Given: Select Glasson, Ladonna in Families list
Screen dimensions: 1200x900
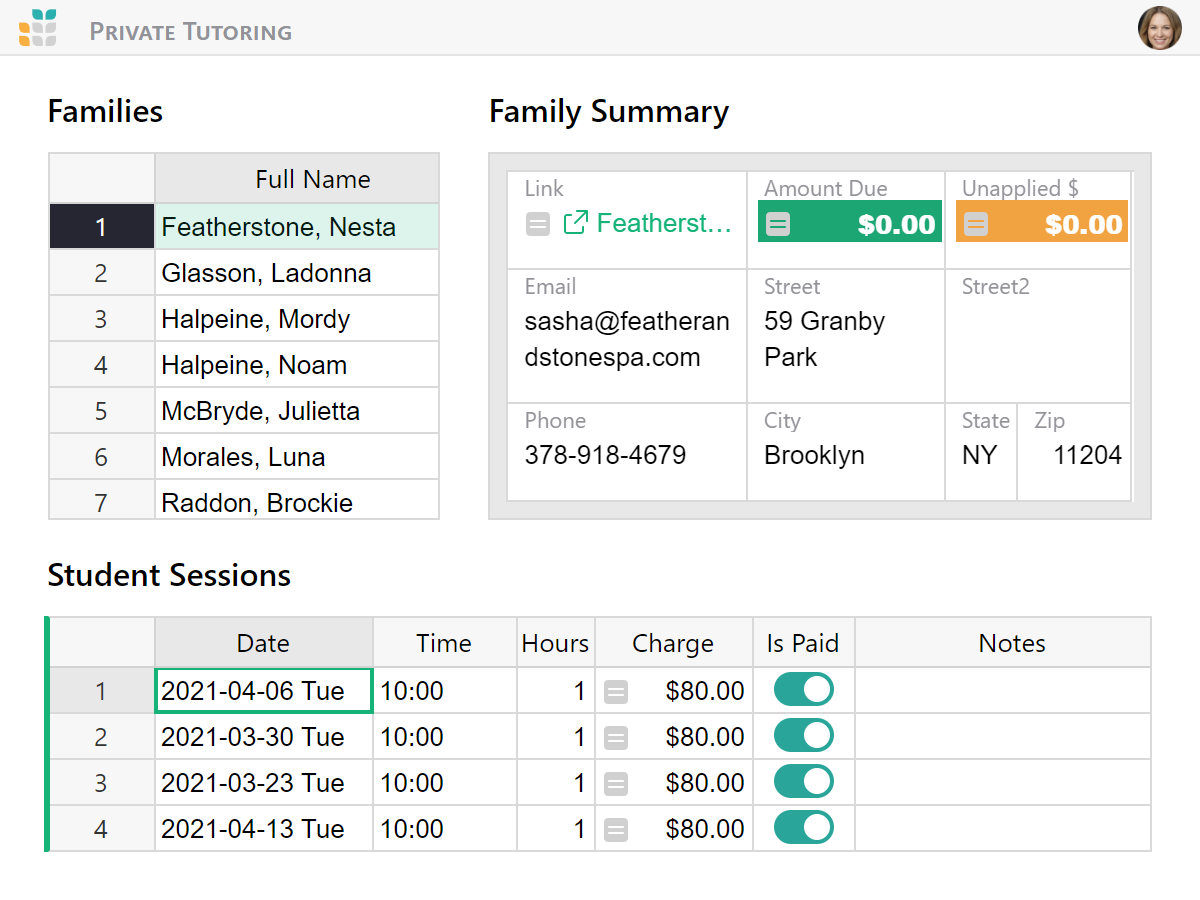Looking at the screenshot, I should point(266,273).
